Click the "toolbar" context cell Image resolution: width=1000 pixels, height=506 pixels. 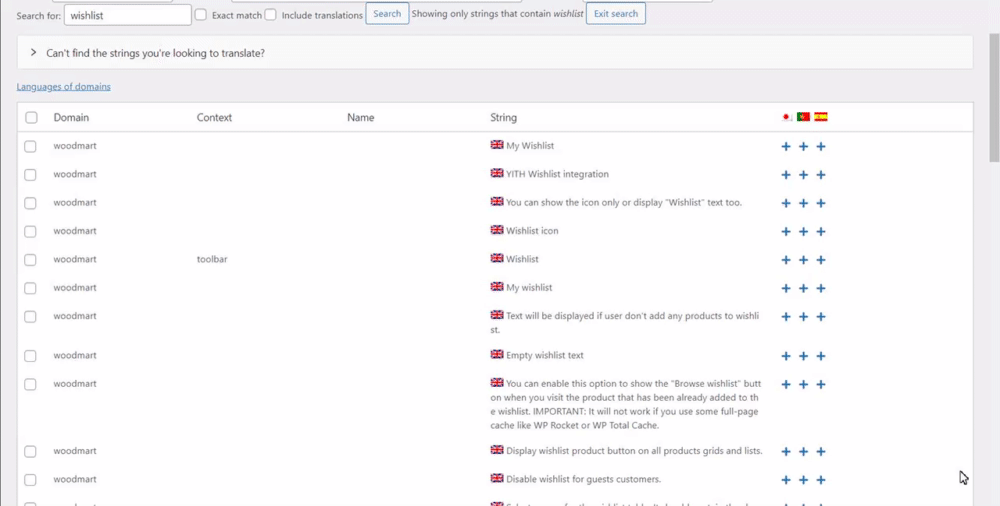[212, 260]
